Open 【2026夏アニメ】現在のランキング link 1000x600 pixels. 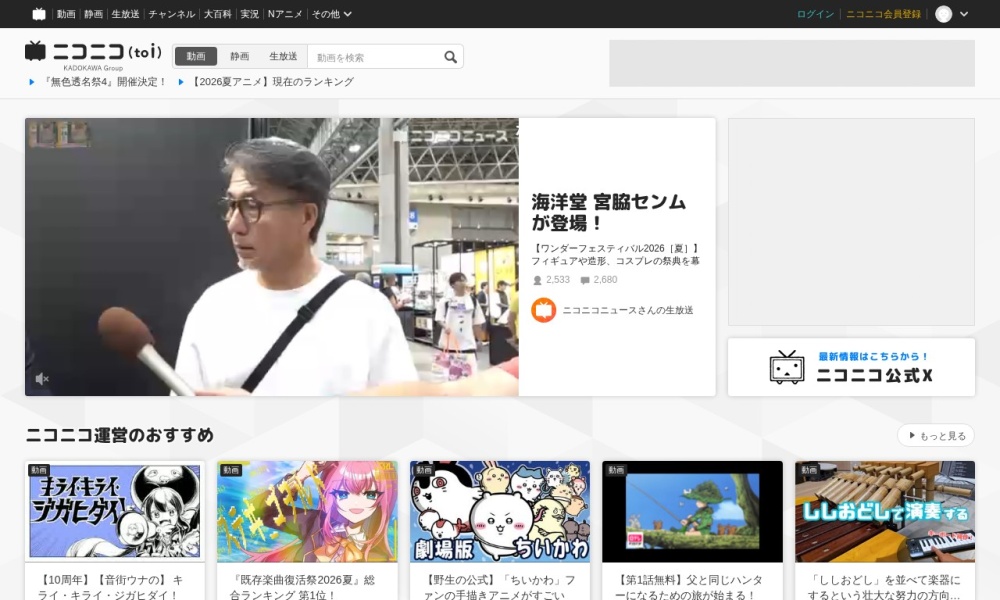(x=272, y=82)
